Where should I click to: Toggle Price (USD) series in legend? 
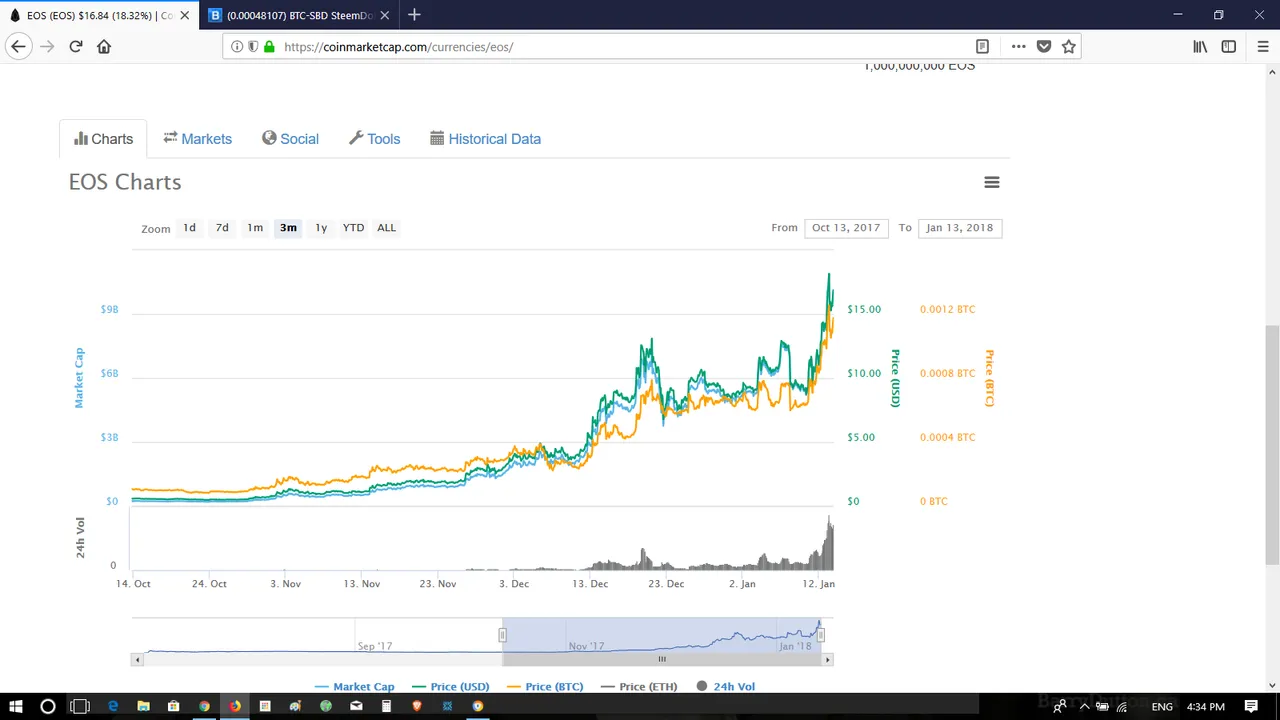[x=450, y=687]
